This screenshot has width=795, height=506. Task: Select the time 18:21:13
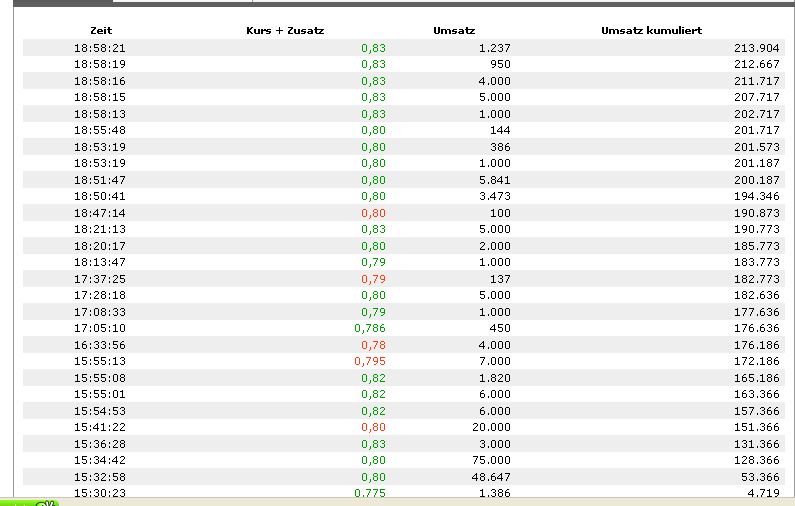coord(100,229)
